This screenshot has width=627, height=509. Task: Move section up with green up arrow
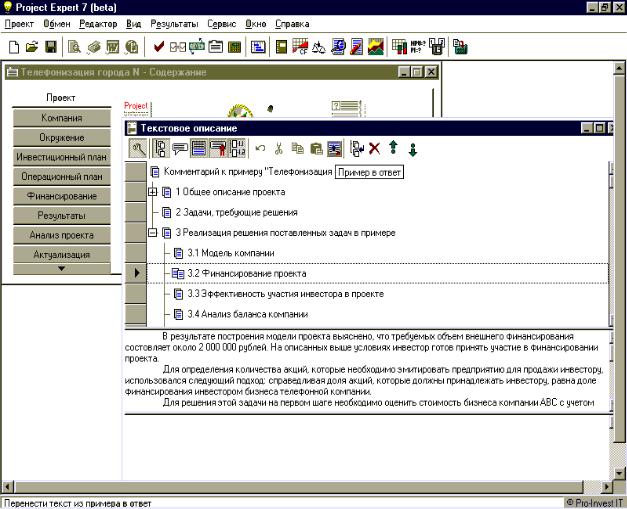coord(393,148)
